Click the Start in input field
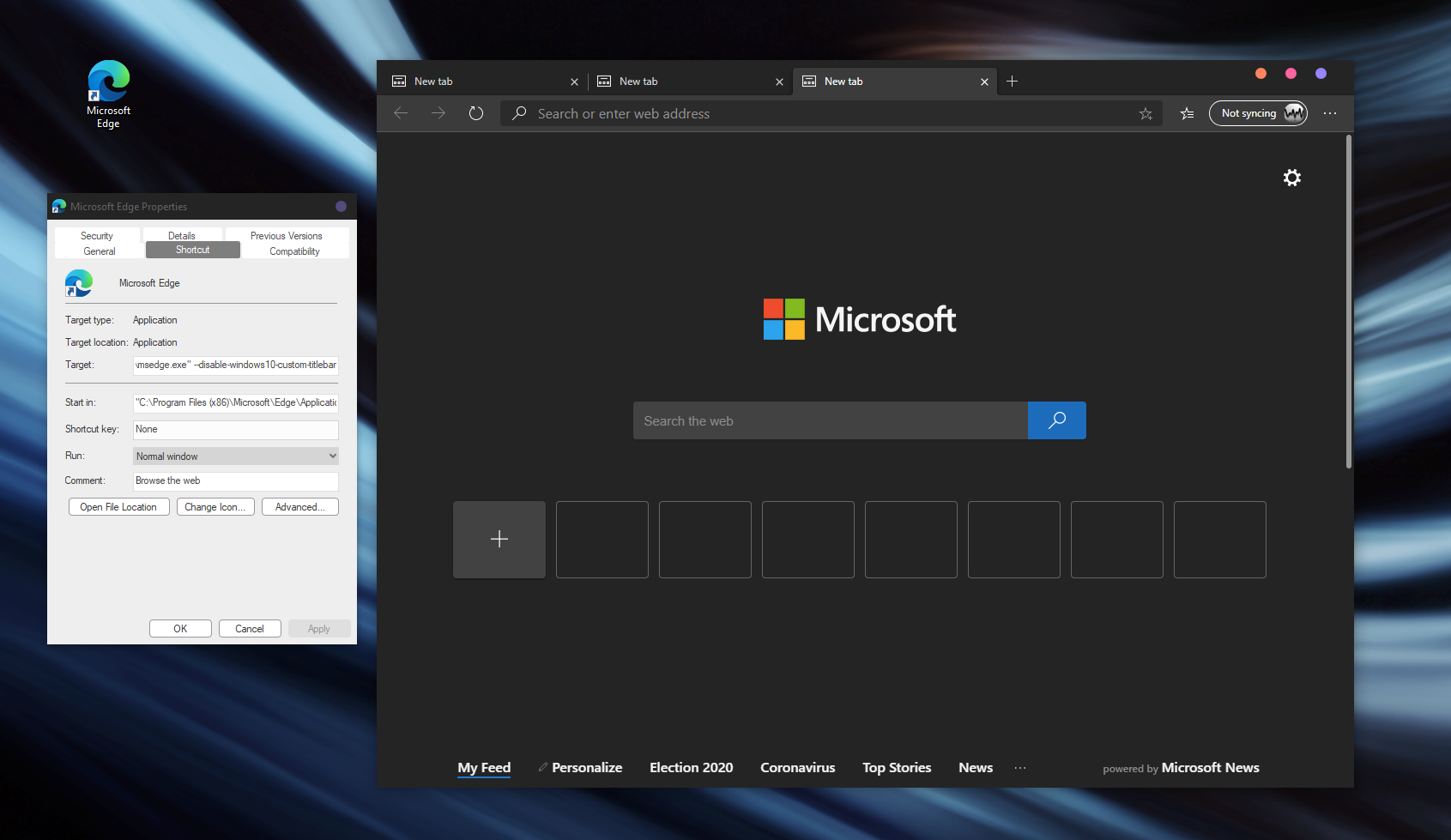Viewport: 1451px width, 840px height. [x=236, y=402]
